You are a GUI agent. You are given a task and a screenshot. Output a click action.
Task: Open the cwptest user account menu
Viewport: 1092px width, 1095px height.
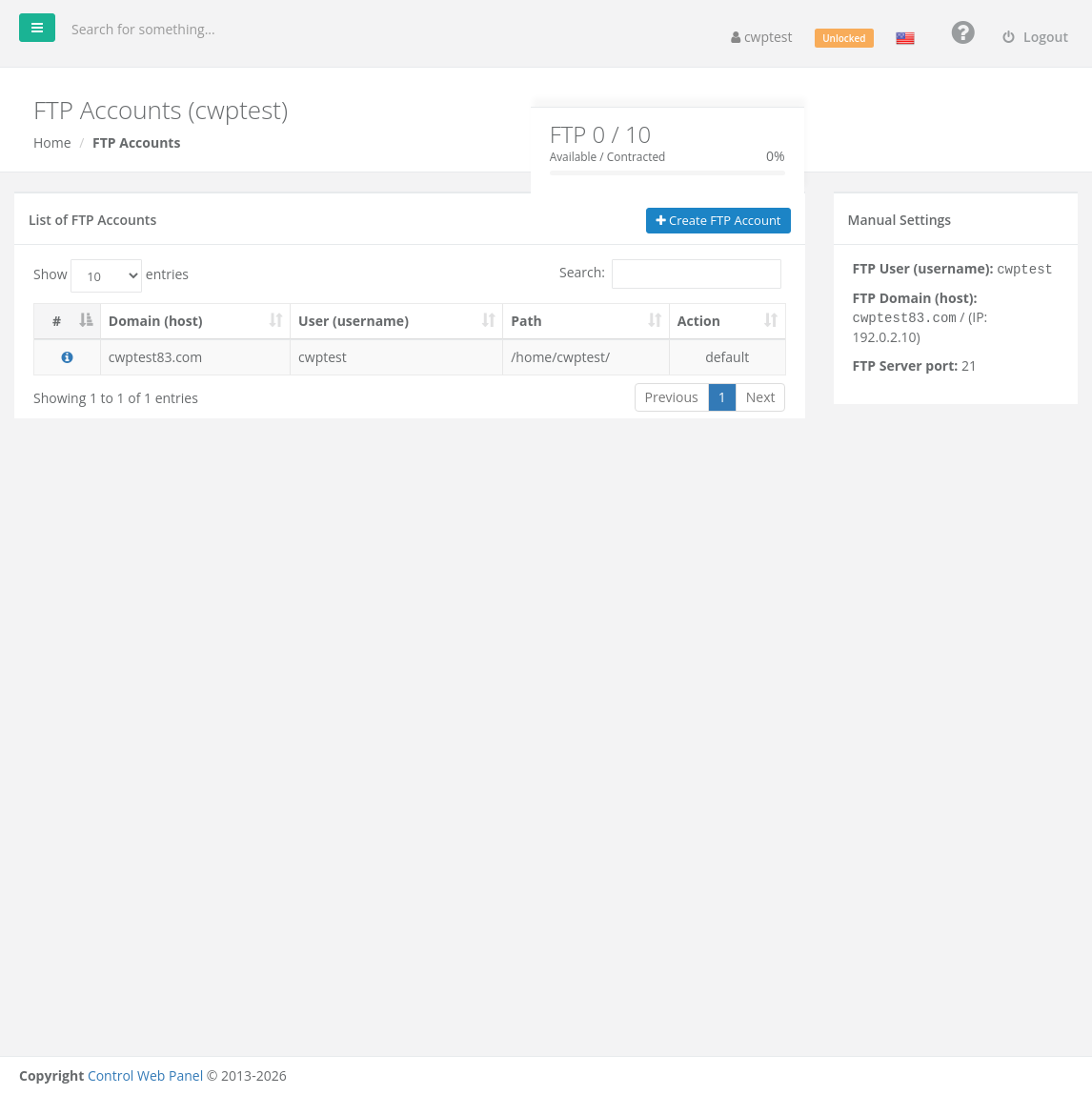pos(761,37)
